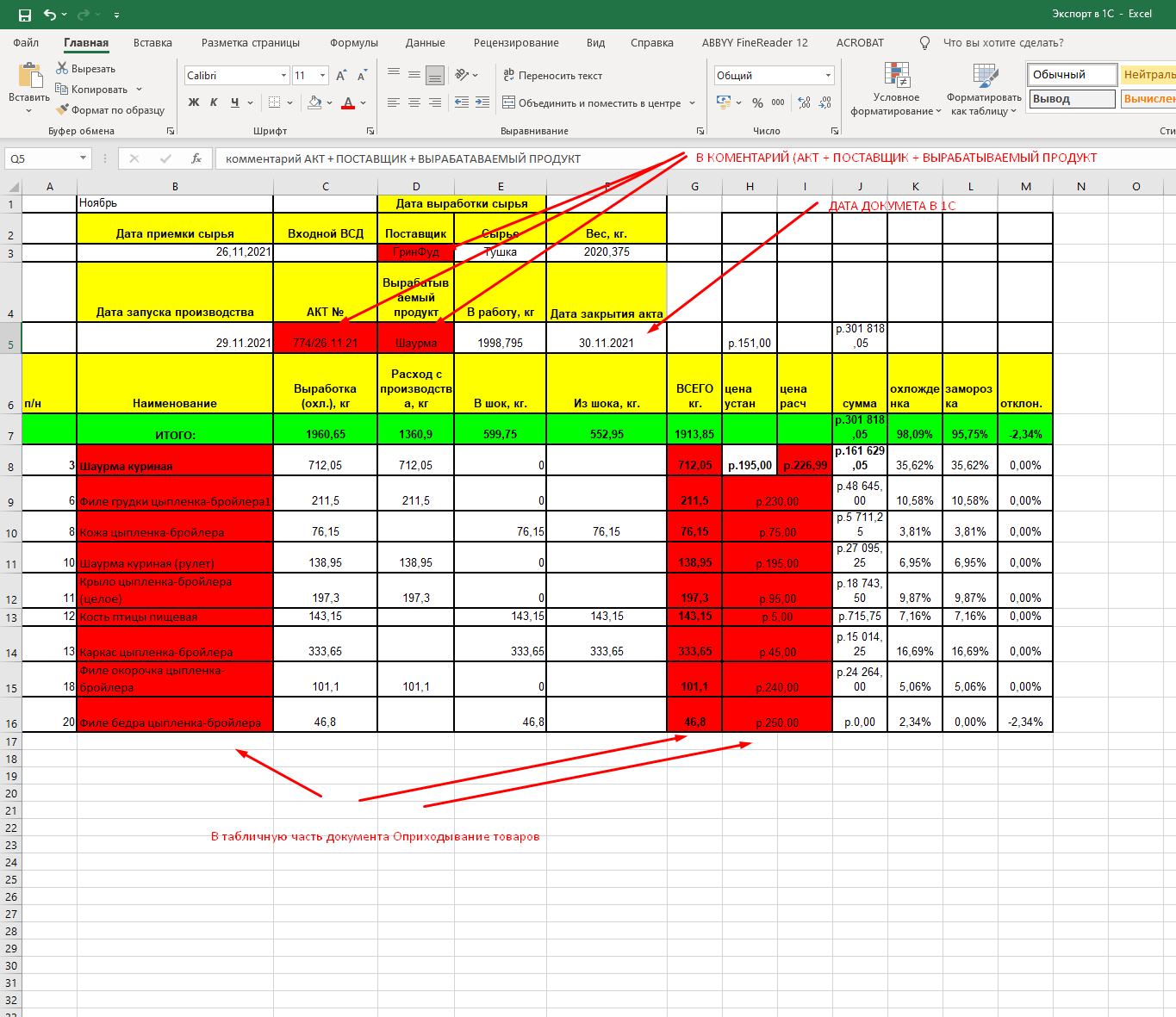Viewport: 1176px width, 1017px height.
Task: Click the increase font size icon
Action: [341, 76]
